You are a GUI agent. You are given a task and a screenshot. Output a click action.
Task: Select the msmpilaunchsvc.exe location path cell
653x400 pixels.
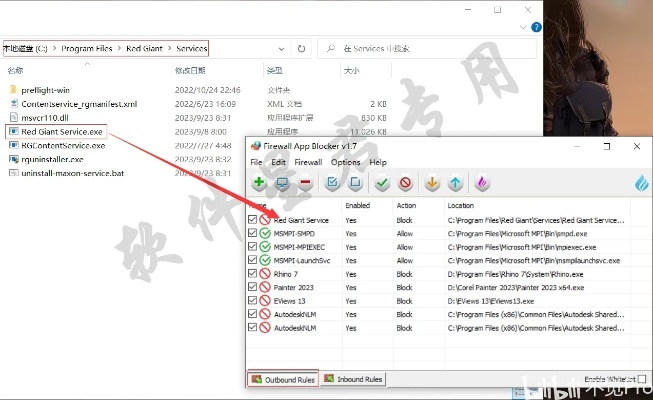pyautogui.click(x=533, y=261)
